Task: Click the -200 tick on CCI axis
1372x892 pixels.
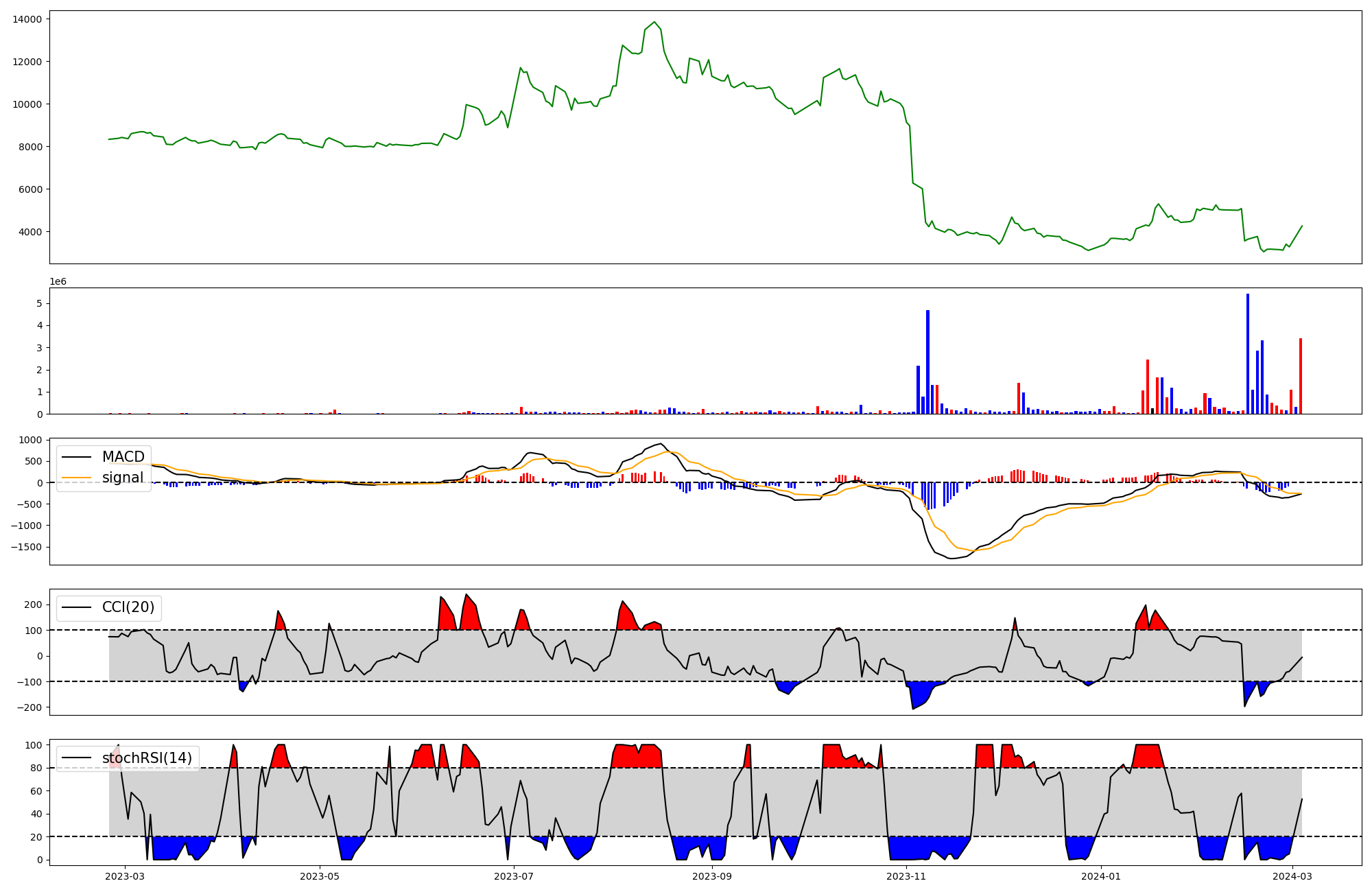Action: pyautogui.click(x=30, y=707)
